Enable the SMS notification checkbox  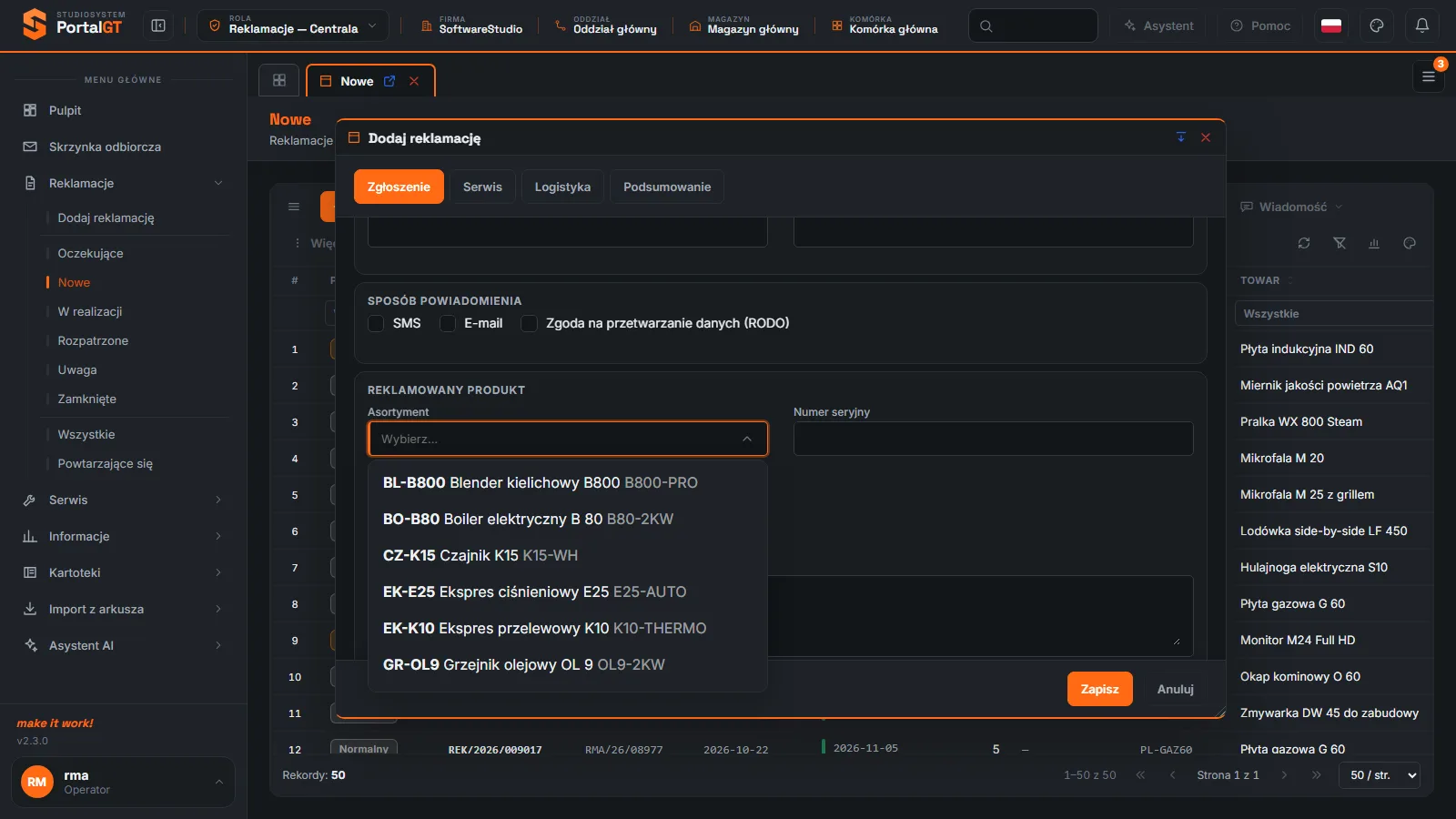point(376,323)
